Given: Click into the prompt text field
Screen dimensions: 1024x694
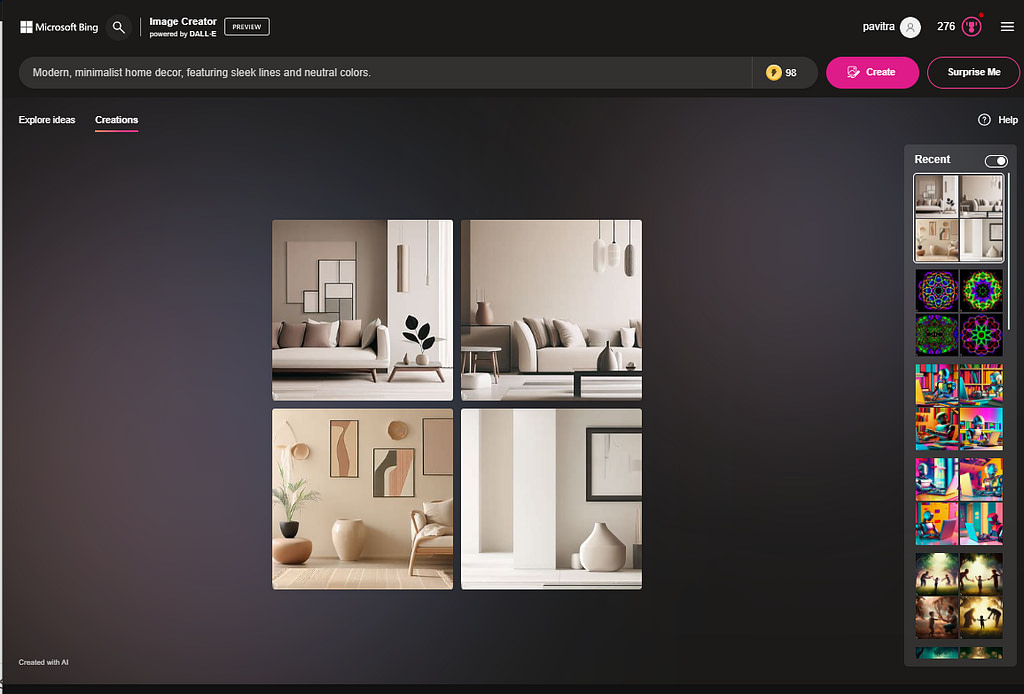Looking at the screenshot, I should click(385, 72).
